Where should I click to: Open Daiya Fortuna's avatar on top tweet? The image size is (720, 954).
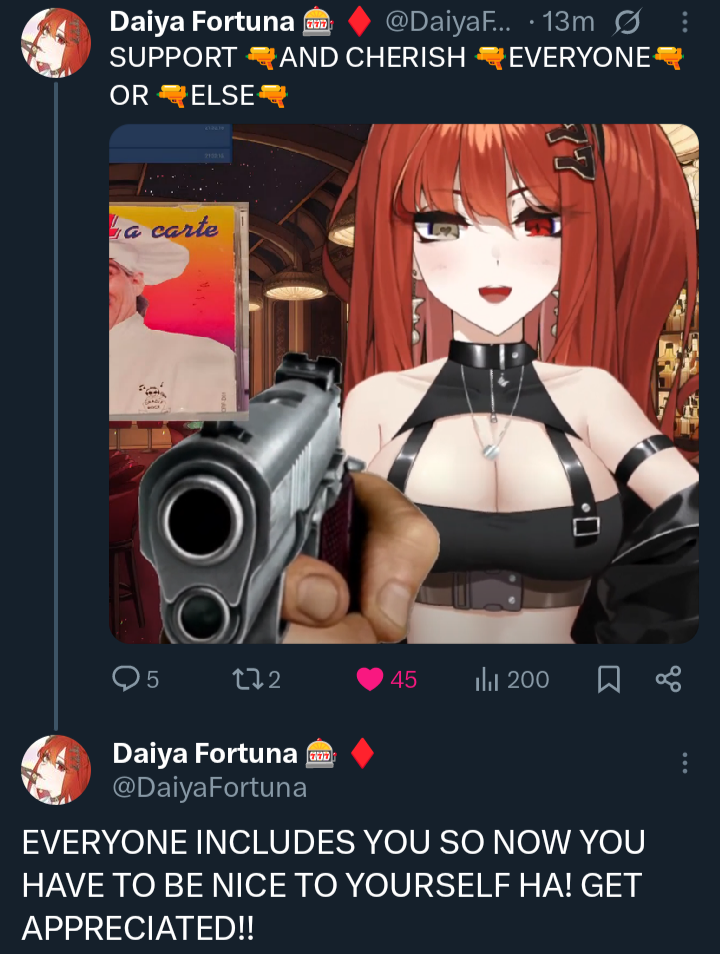[55, 43]
